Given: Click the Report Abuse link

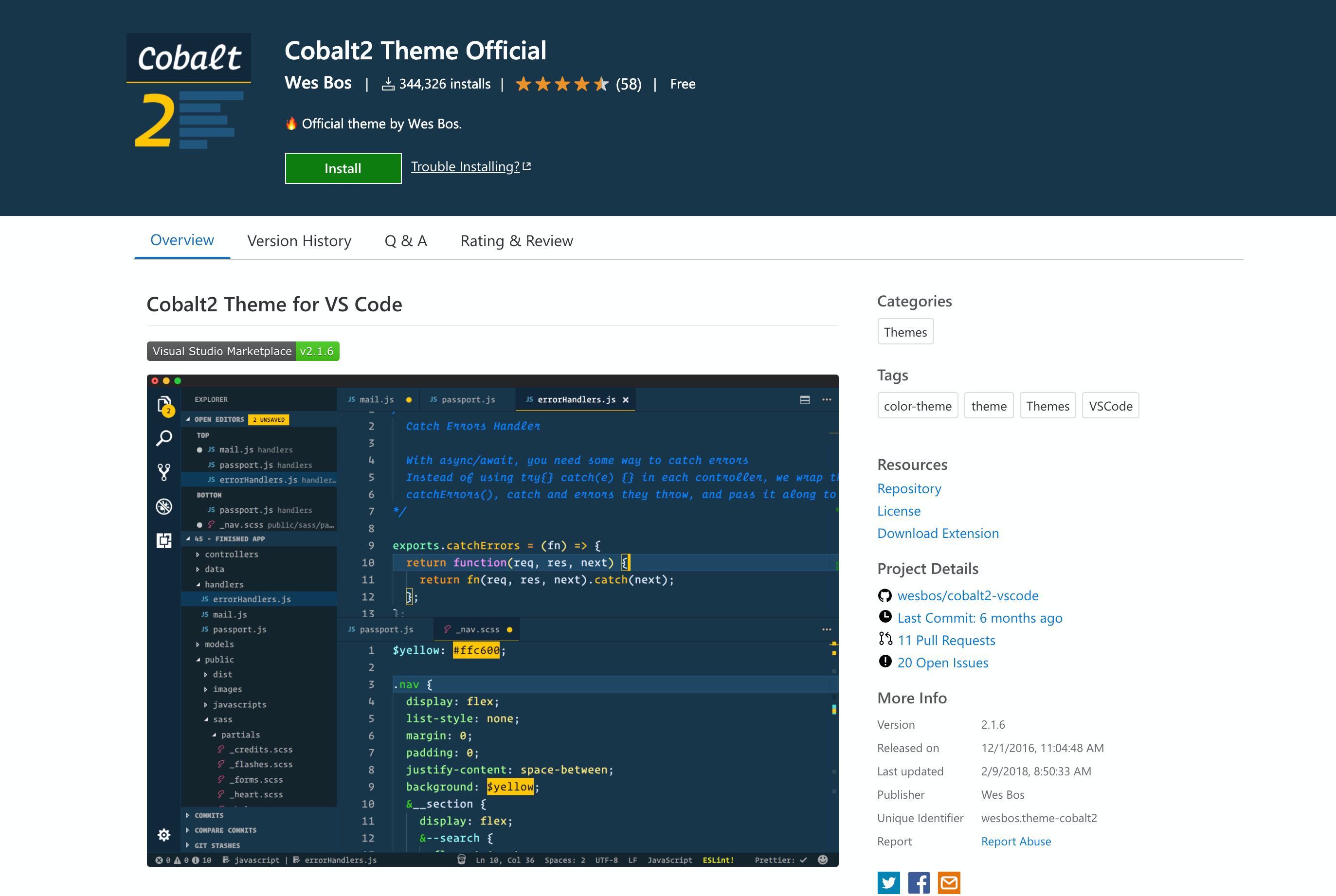Looking at the screenshot, I should point(1015,841).
